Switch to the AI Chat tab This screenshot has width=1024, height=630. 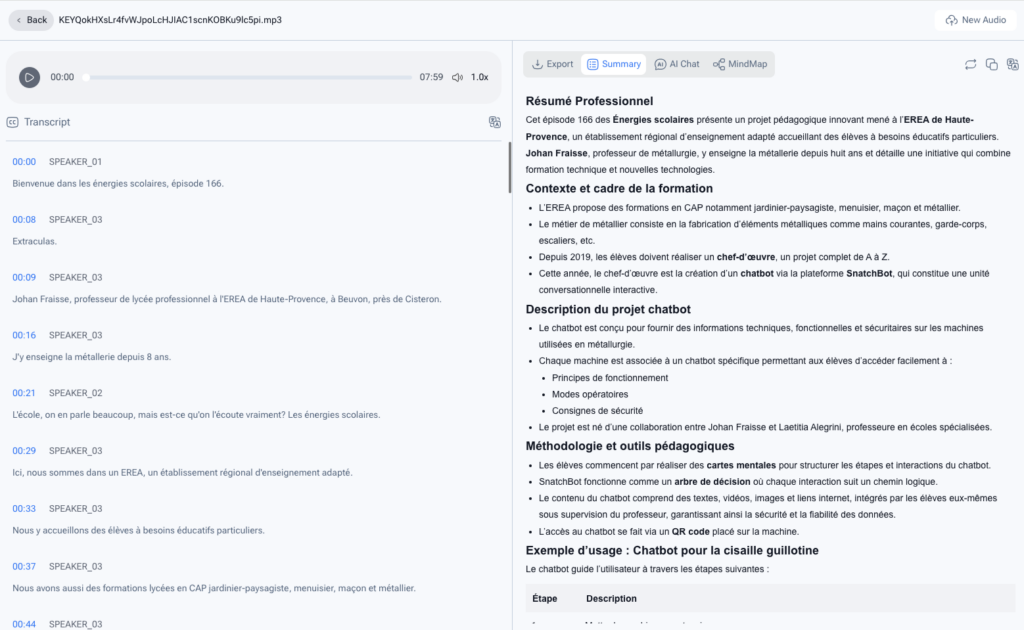point(676,64)
